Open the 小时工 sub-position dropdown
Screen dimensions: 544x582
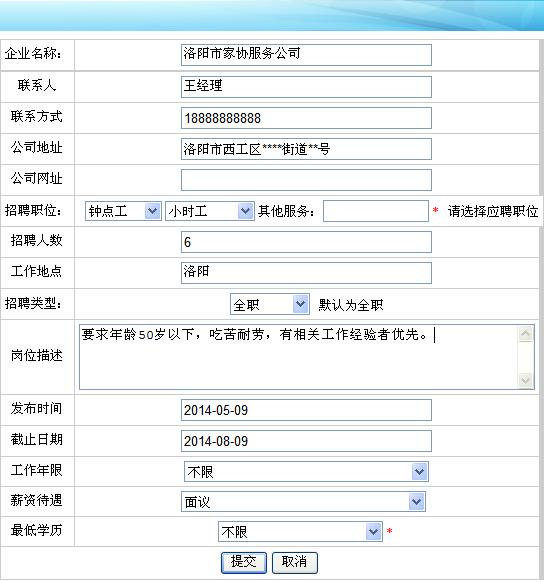(x=210, y=211)
